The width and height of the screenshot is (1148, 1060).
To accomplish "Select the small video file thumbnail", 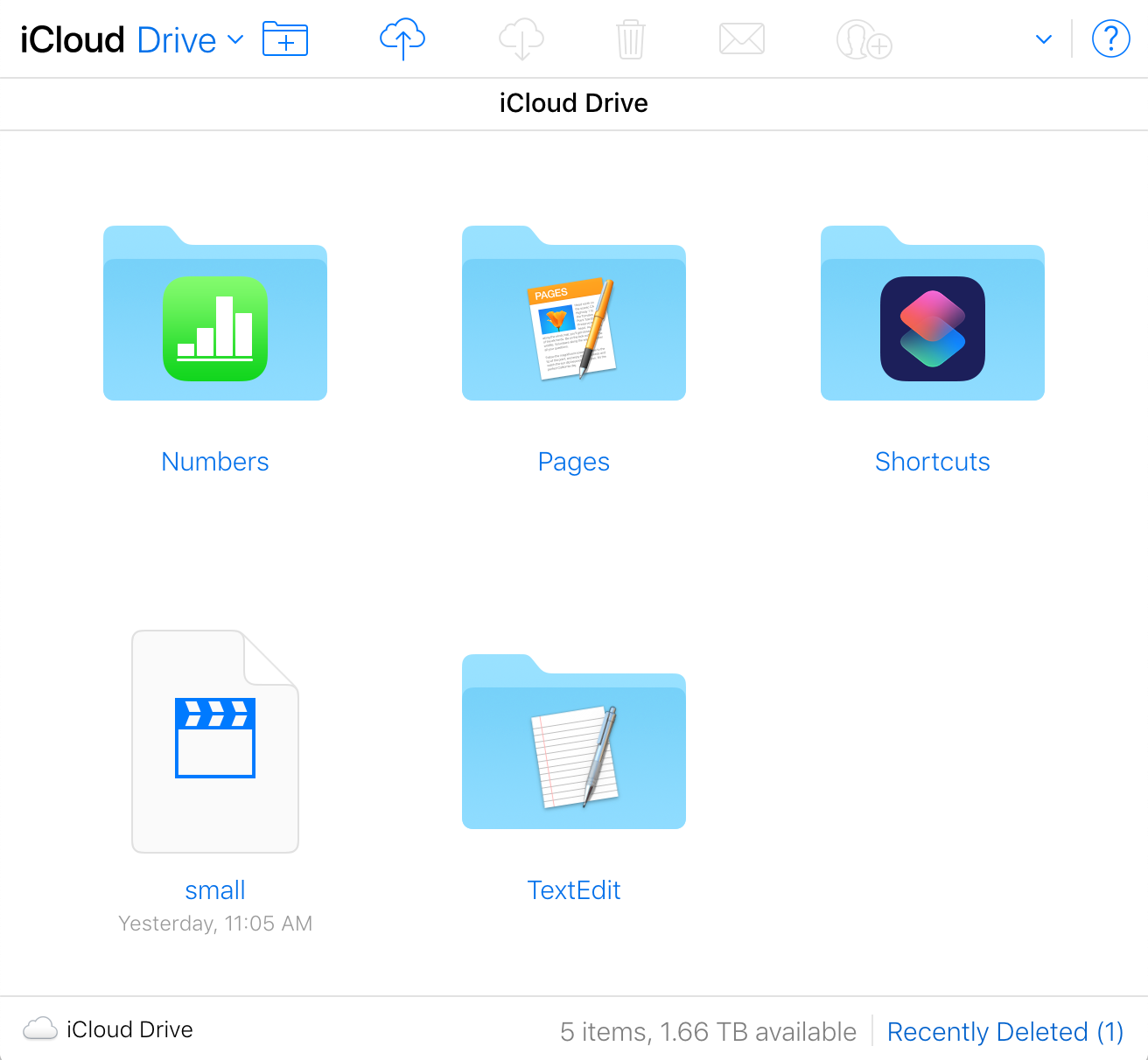I will click(215, 742).
